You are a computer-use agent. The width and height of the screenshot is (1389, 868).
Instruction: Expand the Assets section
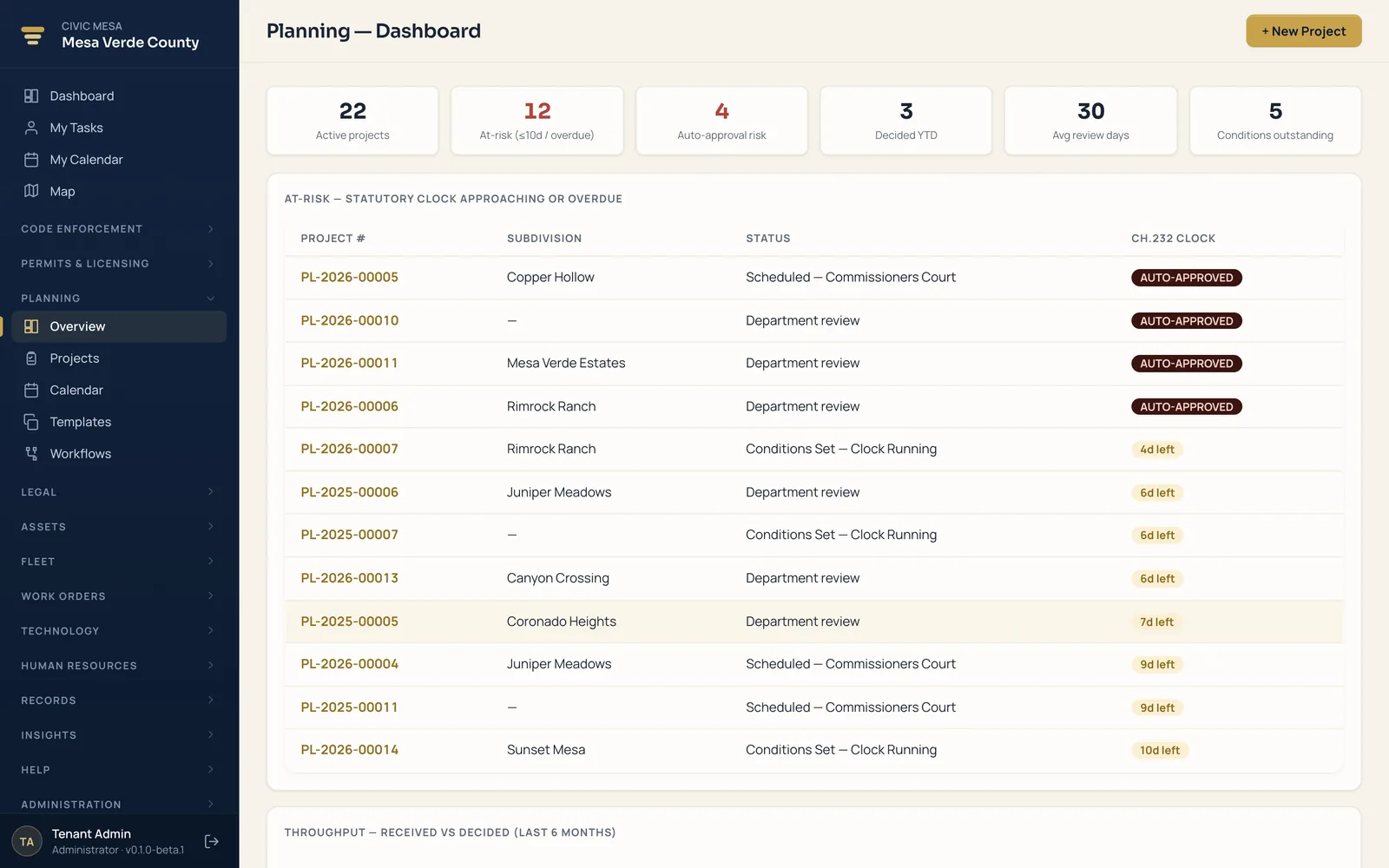pos(118,527)
